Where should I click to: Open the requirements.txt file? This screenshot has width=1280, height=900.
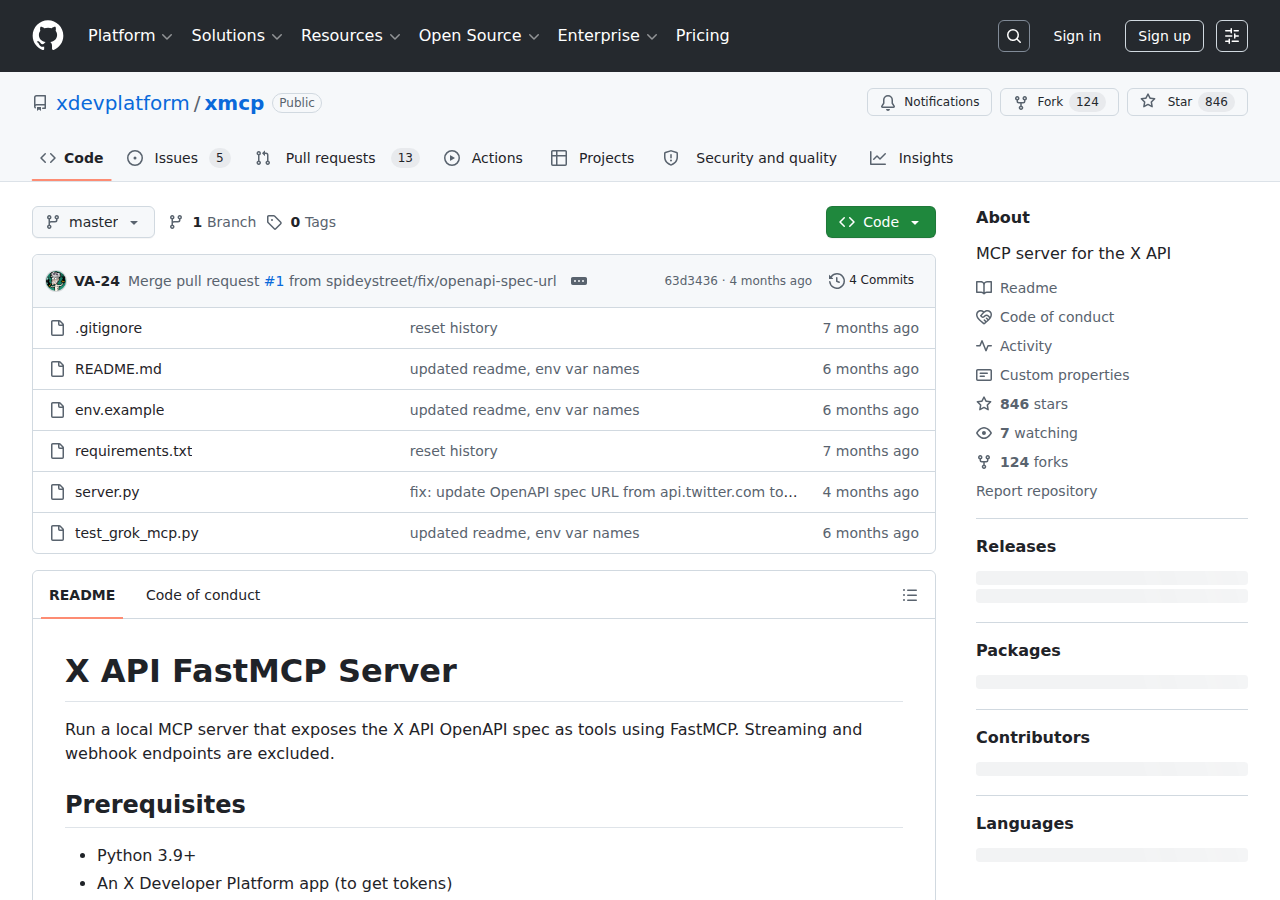click(134, 451)
